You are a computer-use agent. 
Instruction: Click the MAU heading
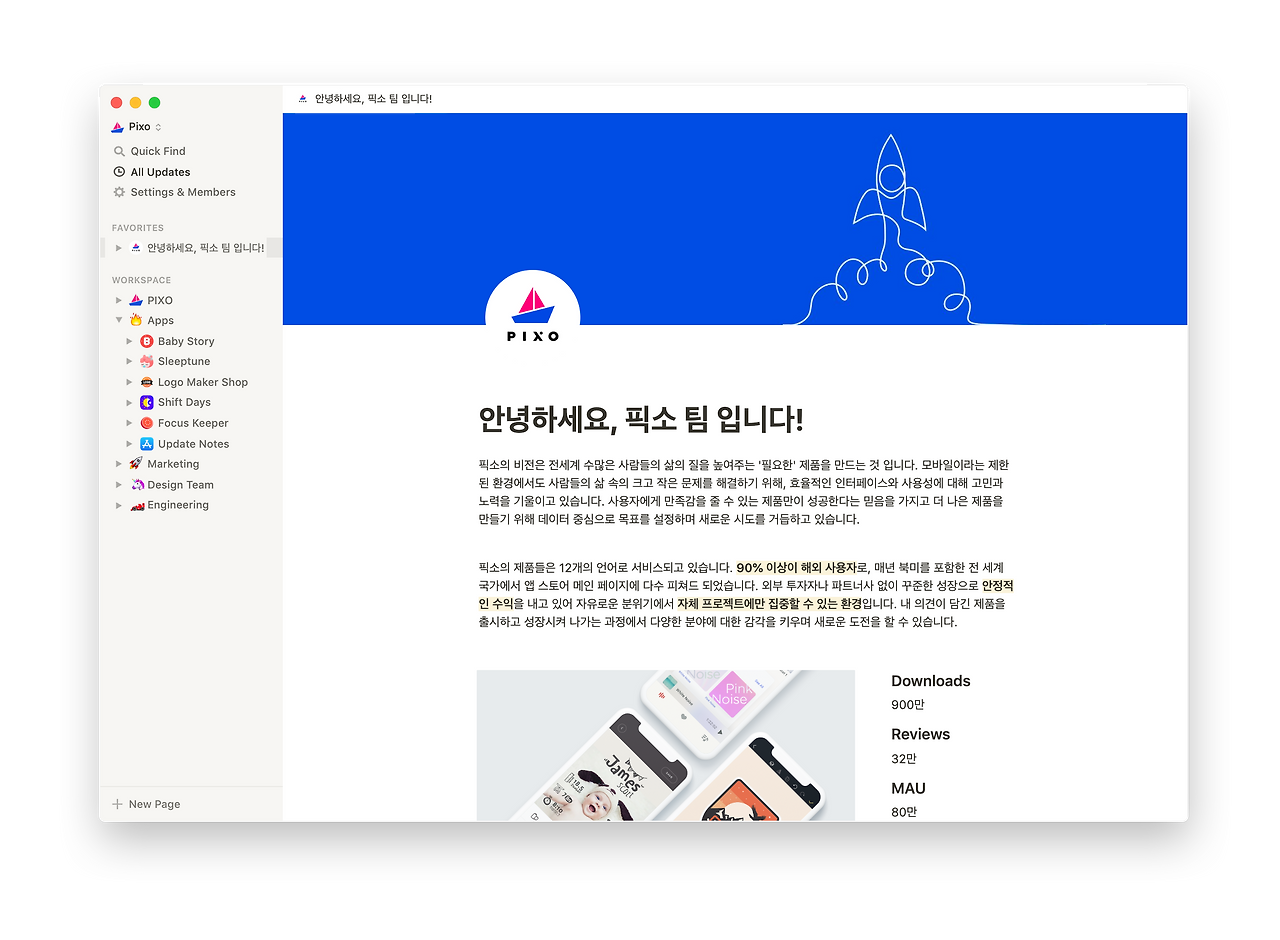tap(909, 789)
